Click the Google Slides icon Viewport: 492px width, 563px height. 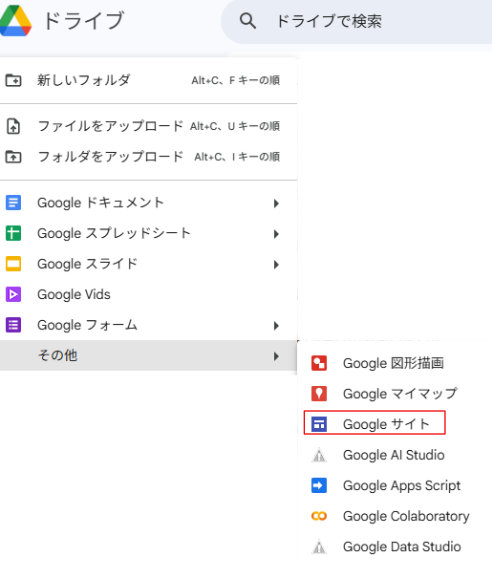[13, 264]
